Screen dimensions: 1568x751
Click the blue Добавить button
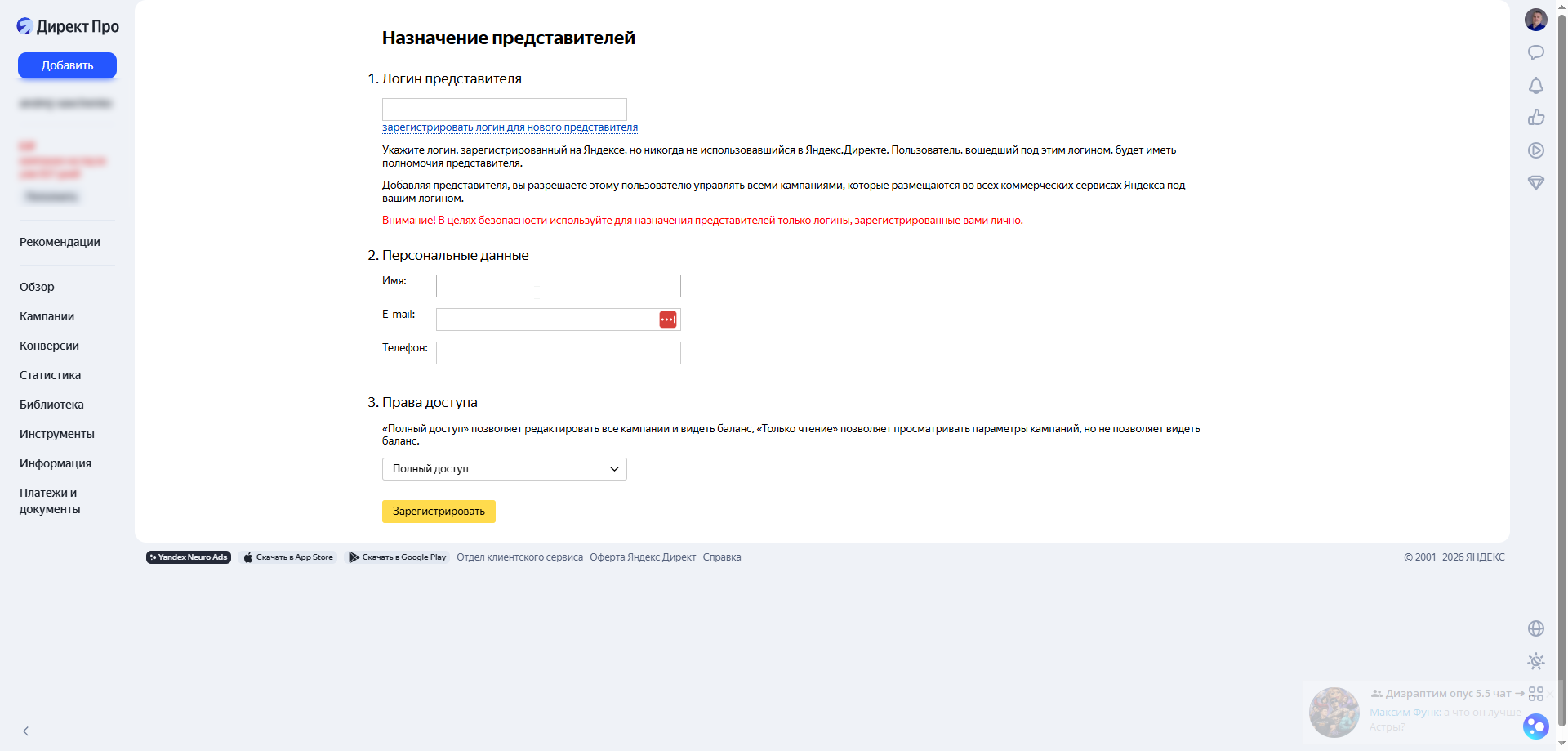coord(67,65)
